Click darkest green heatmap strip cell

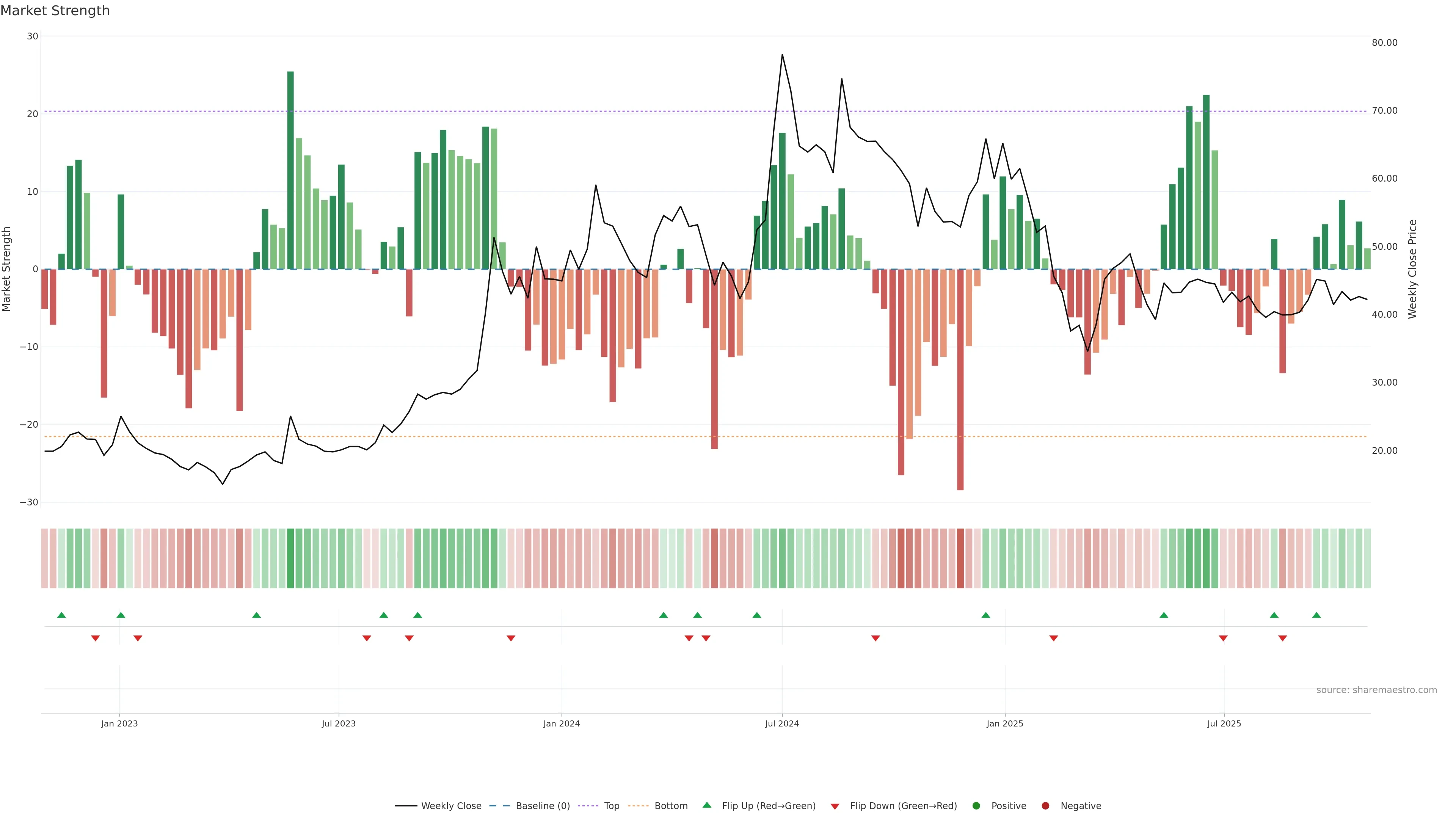click(x=290, y=558)
